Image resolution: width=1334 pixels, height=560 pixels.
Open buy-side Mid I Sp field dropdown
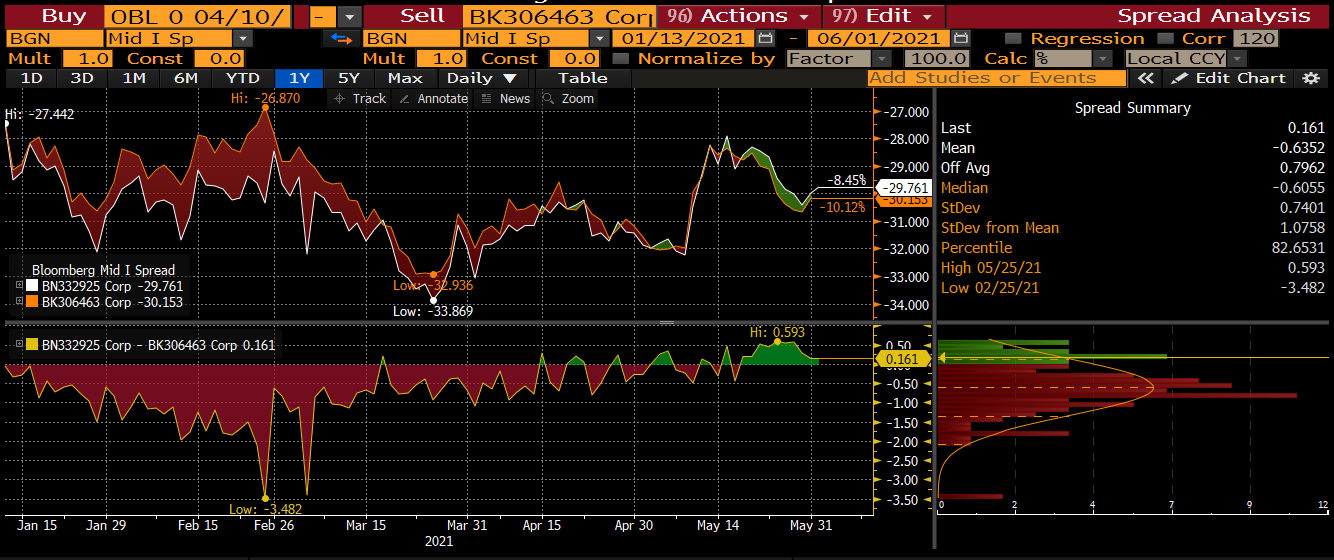[243, 38]
